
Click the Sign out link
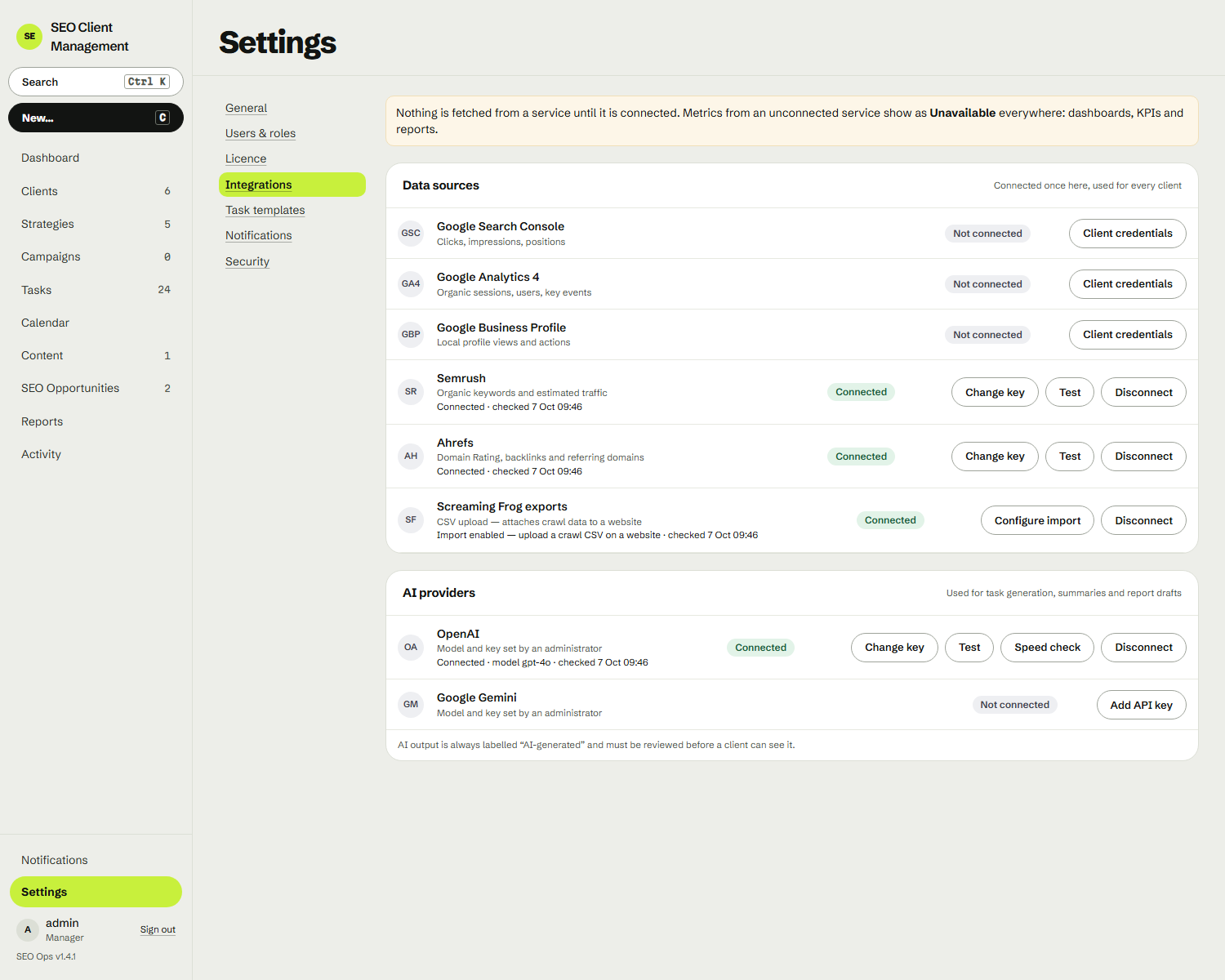pyautogui.click(x=158, y=929)
